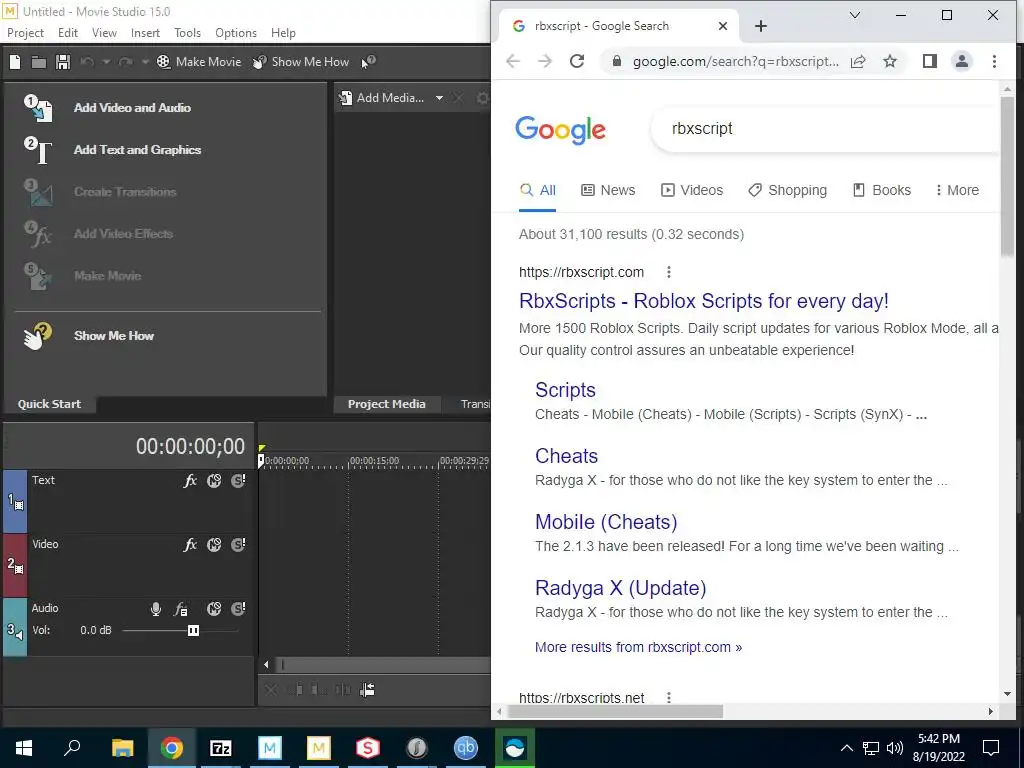Viewport: 1024px width, 768px height.
Task: Mute the Audio track
Action: pyautogui.click(x=214, y=609)
